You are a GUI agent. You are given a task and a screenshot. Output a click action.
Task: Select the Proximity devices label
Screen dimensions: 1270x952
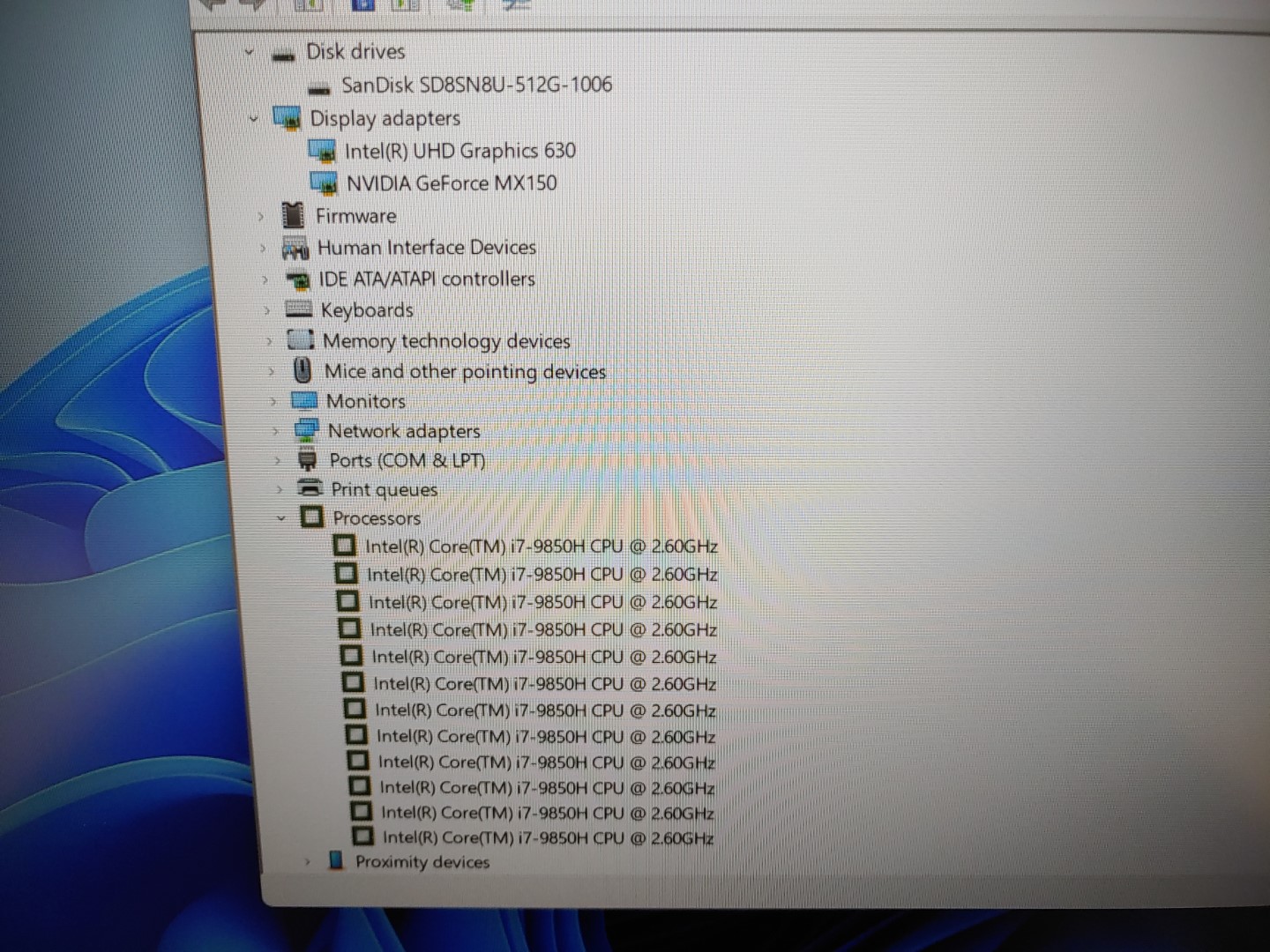tap(422, 862)
